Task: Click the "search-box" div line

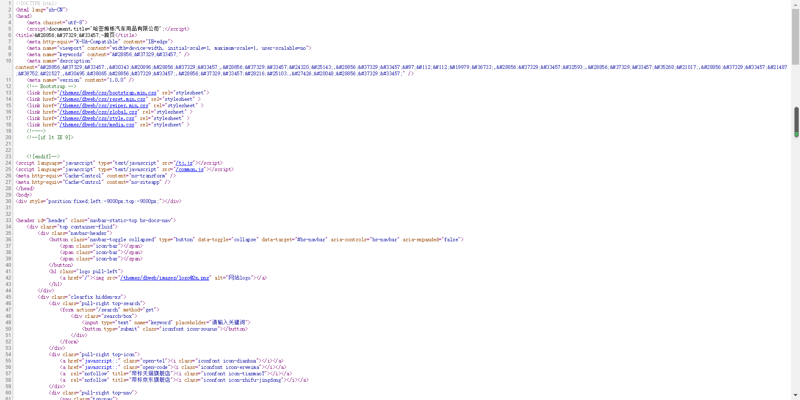Action: point(101,316)
